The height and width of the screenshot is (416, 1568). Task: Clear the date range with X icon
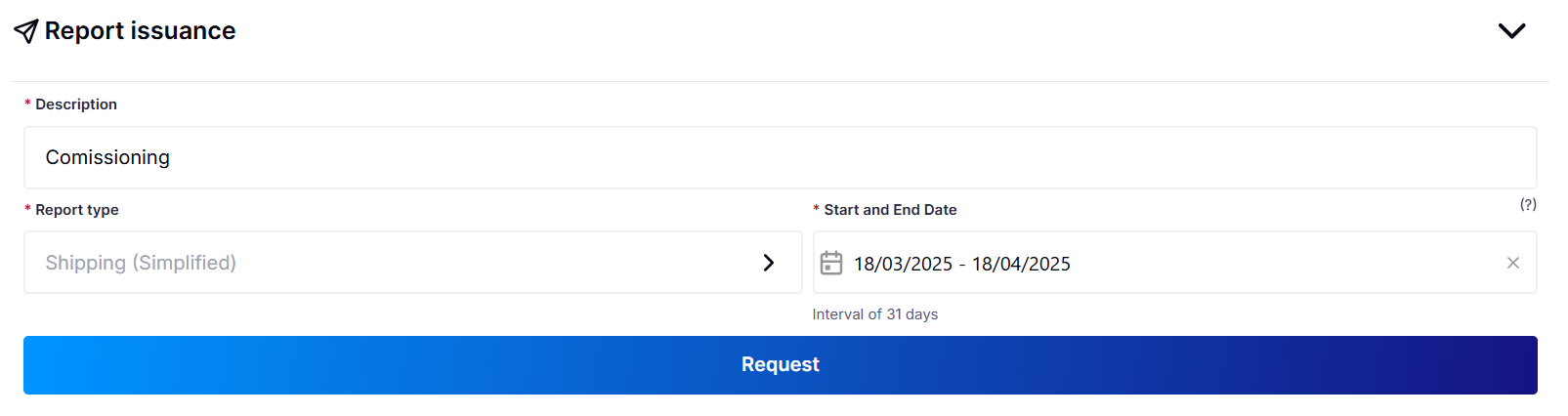pos(1512,263)
